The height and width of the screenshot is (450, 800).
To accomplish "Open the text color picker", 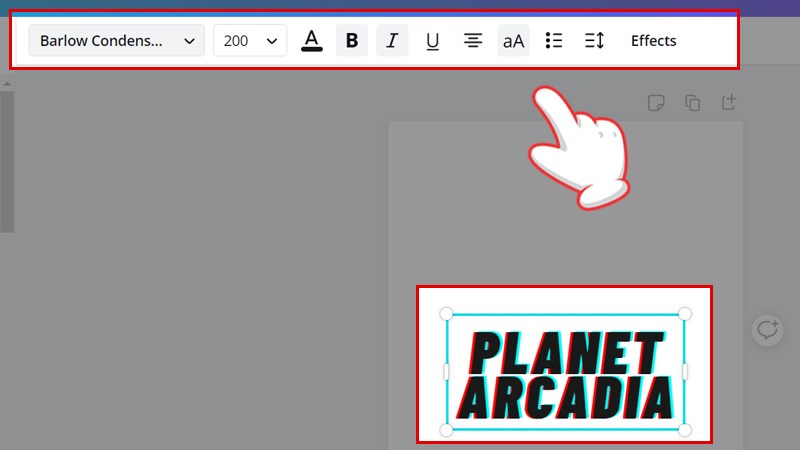I will click(x=312, y=41).
